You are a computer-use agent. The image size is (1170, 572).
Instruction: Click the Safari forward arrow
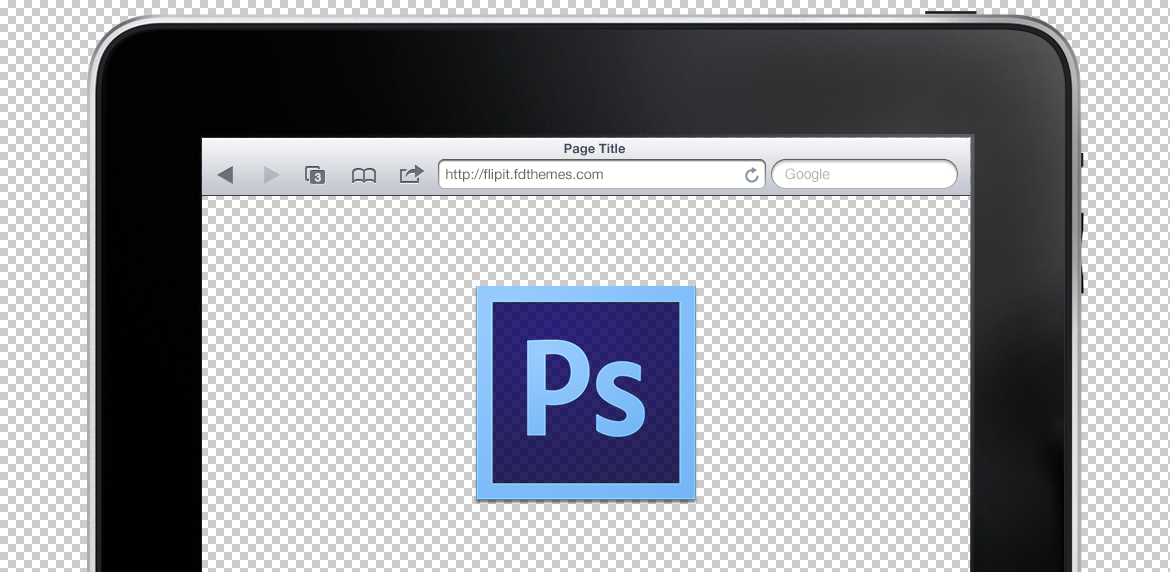pyautogui.click(x=272, y=175)
